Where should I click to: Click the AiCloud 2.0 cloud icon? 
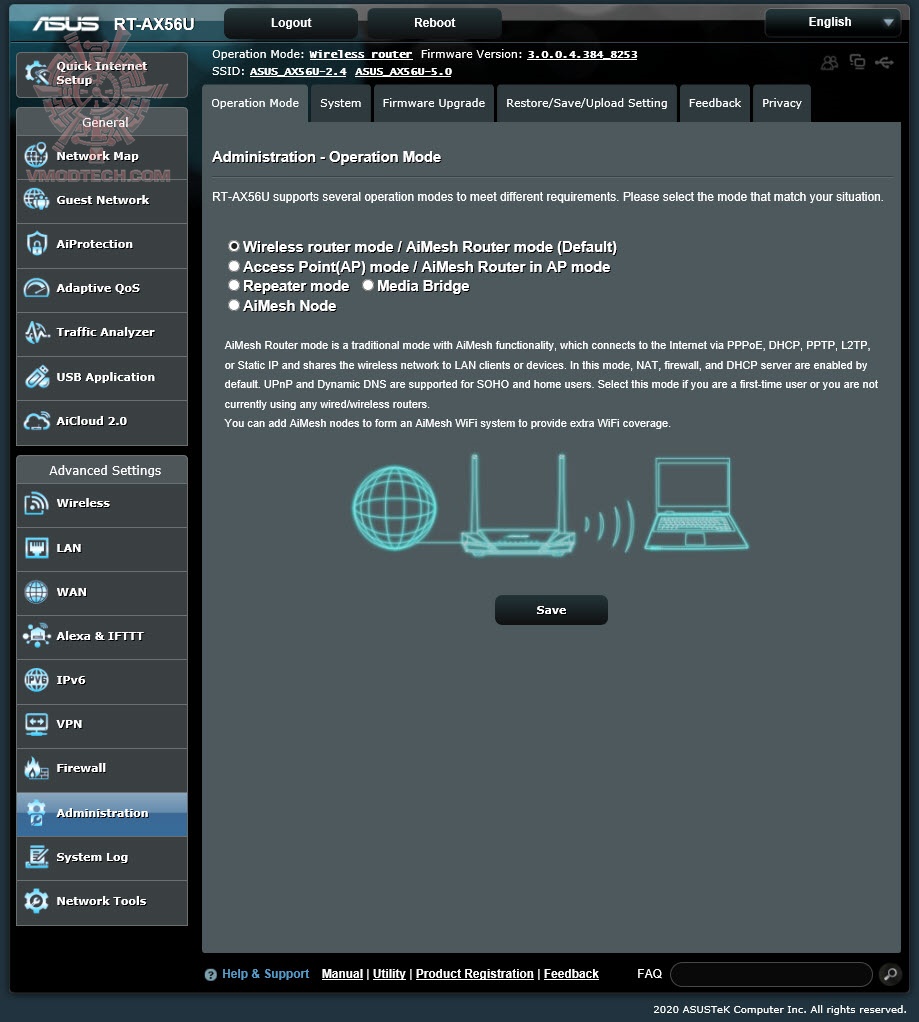click(36, 421)
